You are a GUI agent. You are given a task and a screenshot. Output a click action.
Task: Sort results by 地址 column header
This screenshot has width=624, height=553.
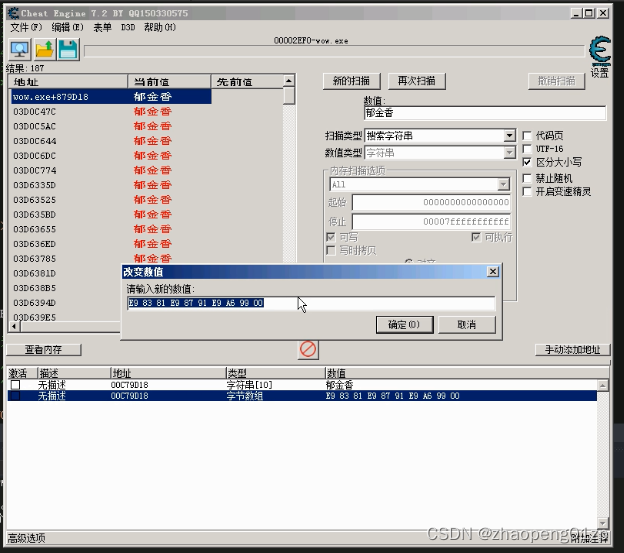(x=68, y=82)
